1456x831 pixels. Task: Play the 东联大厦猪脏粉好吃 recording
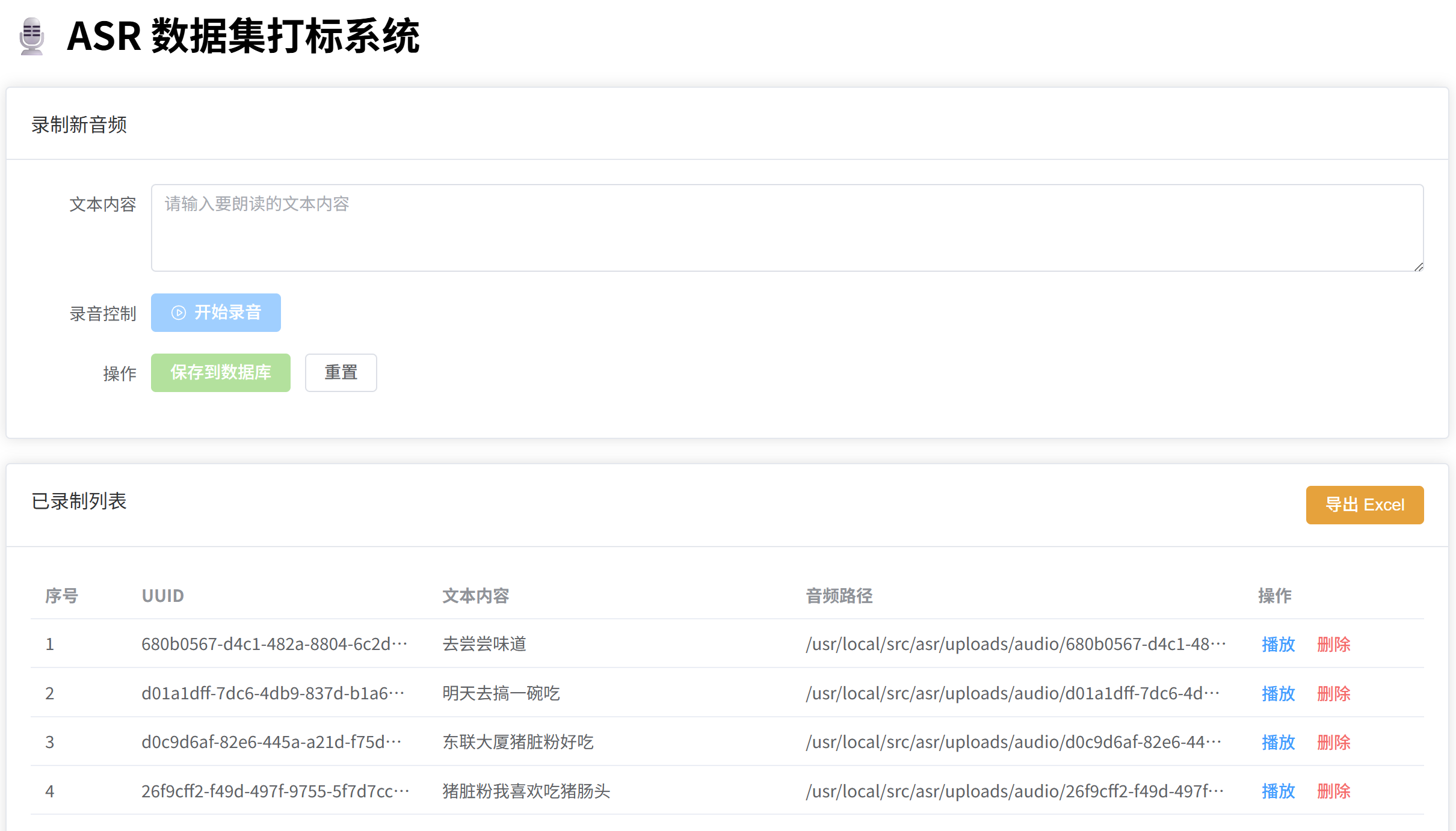1278,742
